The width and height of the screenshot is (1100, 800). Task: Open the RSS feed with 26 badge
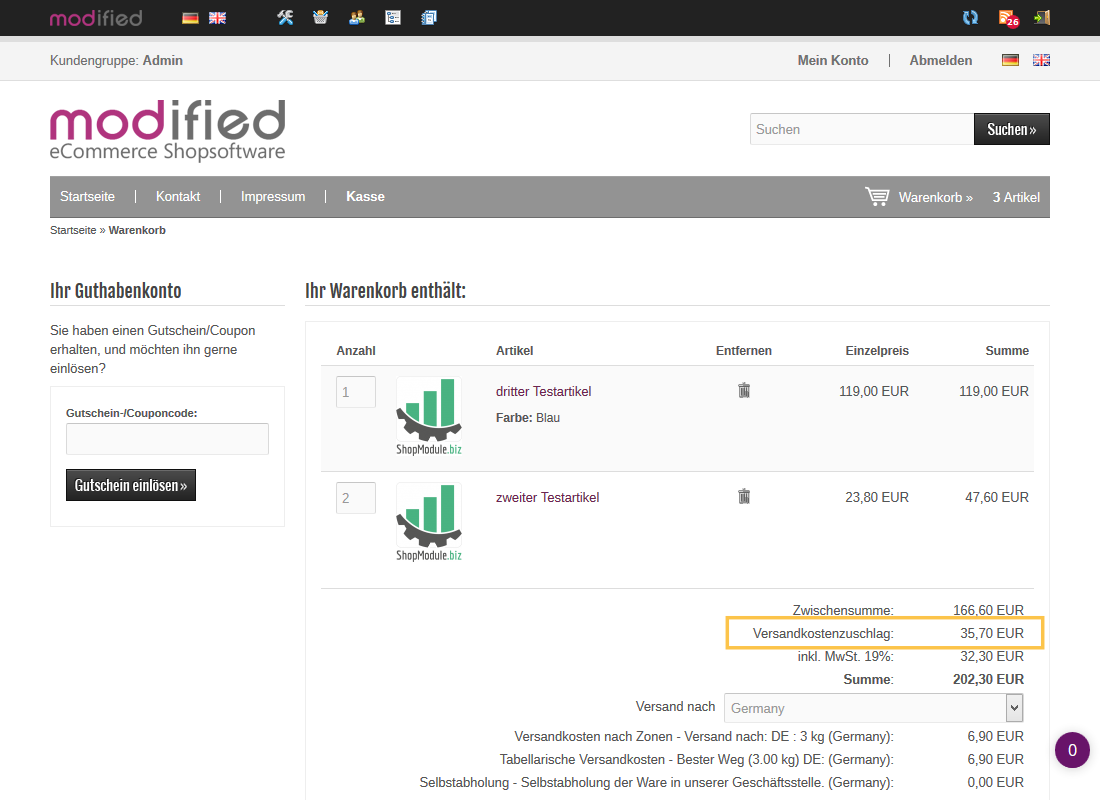tap(1007, 18)
